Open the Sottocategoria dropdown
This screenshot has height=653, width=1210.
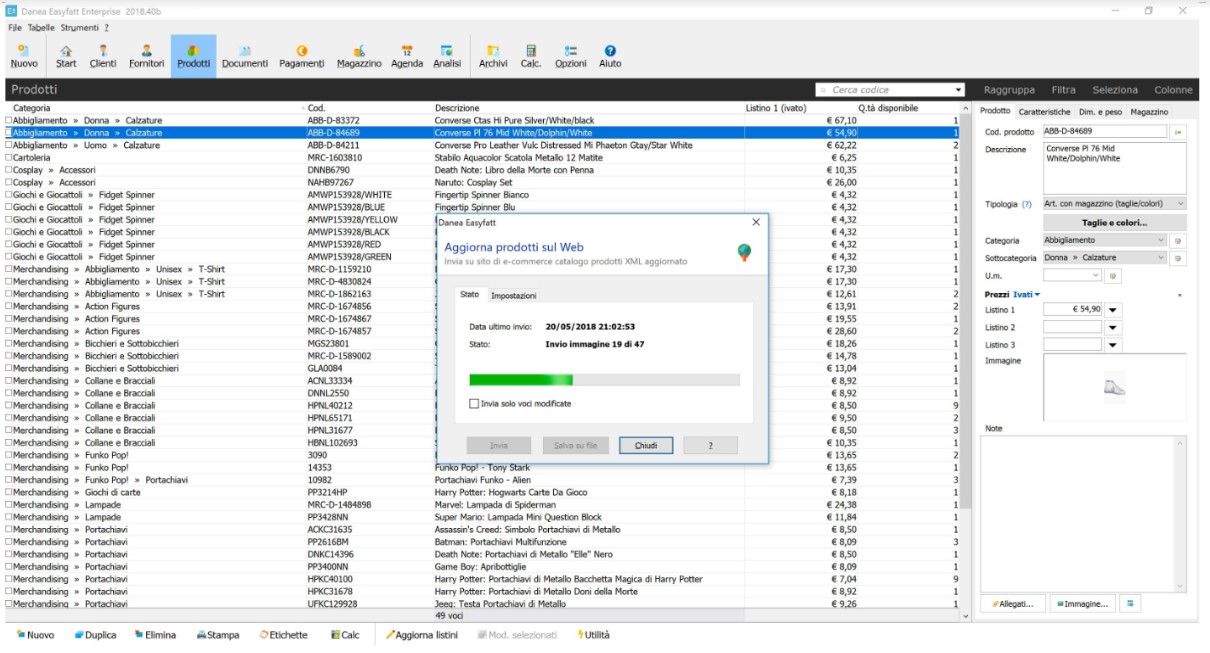click(1160, 258)
